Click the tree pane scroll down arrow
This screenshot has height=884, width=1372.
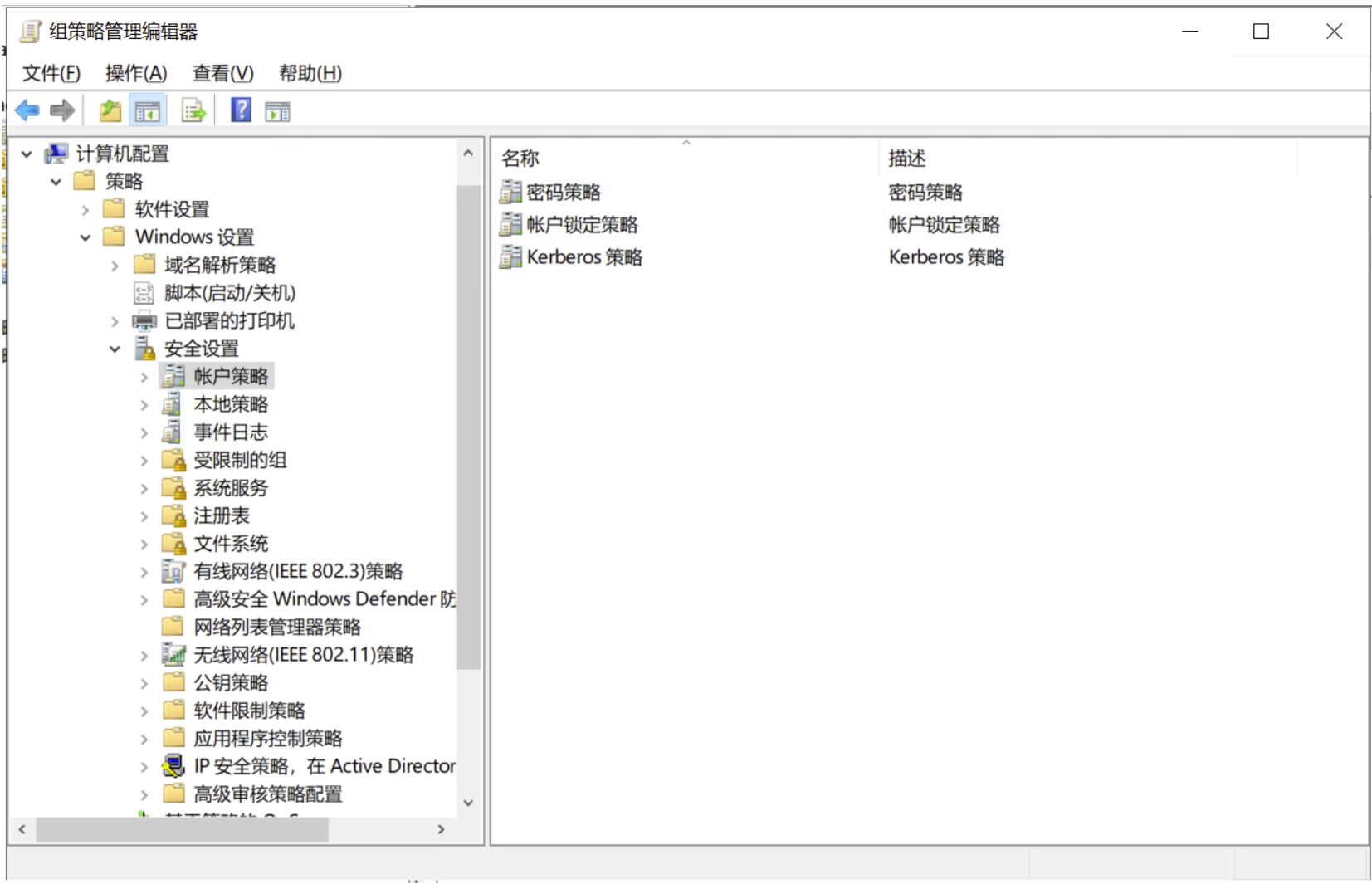tap(468, 803)
